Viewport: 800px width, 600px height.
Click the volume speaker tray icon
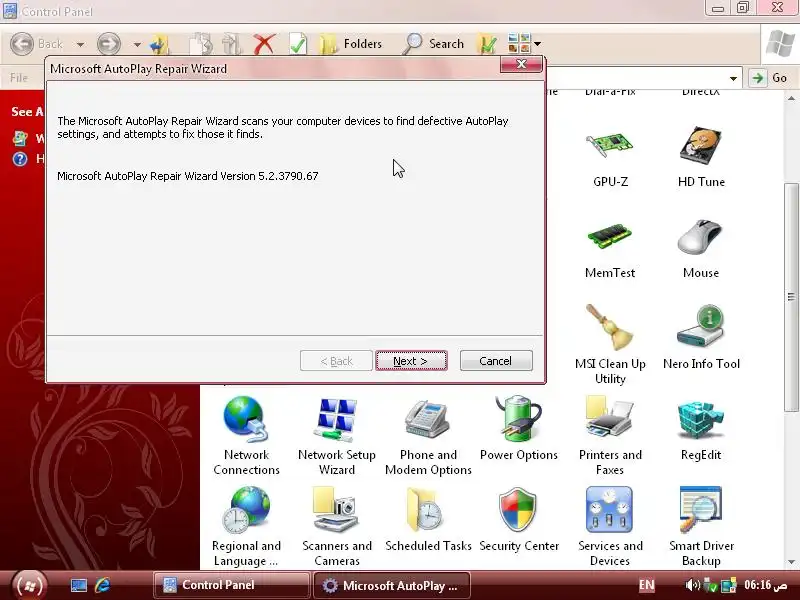click(692, 585)
